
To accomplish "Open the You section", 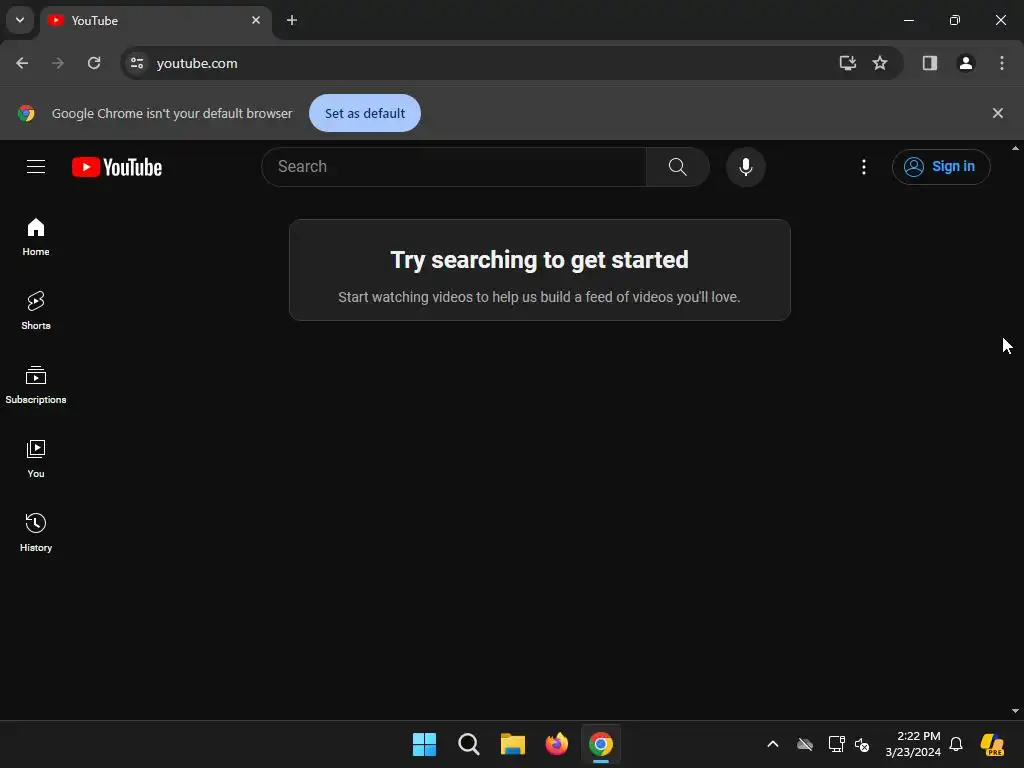I will coord(36,459).
